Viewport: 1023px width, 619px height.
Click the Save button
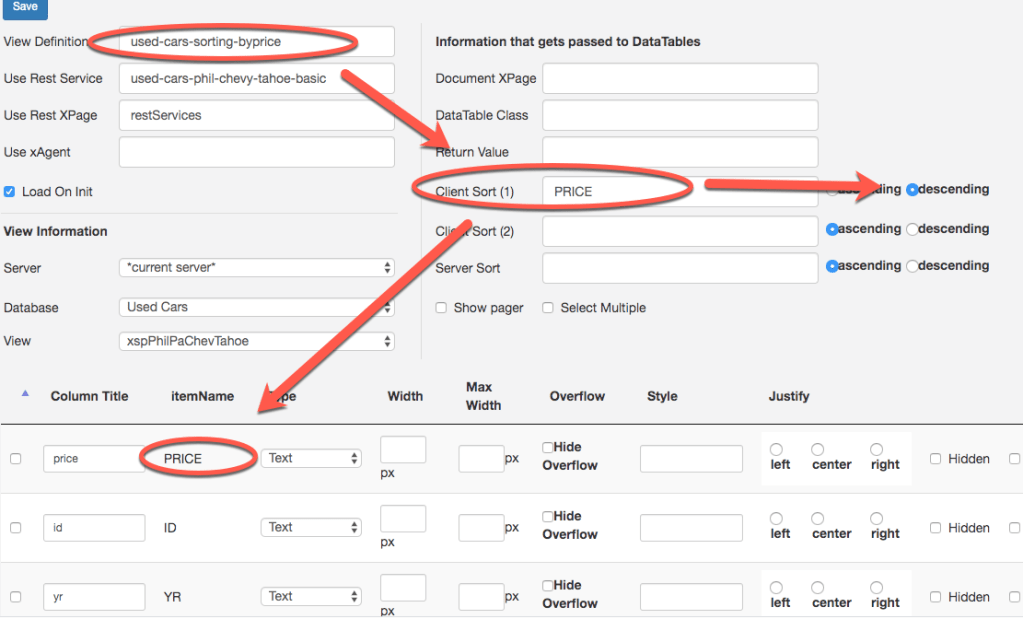[25, 7]
